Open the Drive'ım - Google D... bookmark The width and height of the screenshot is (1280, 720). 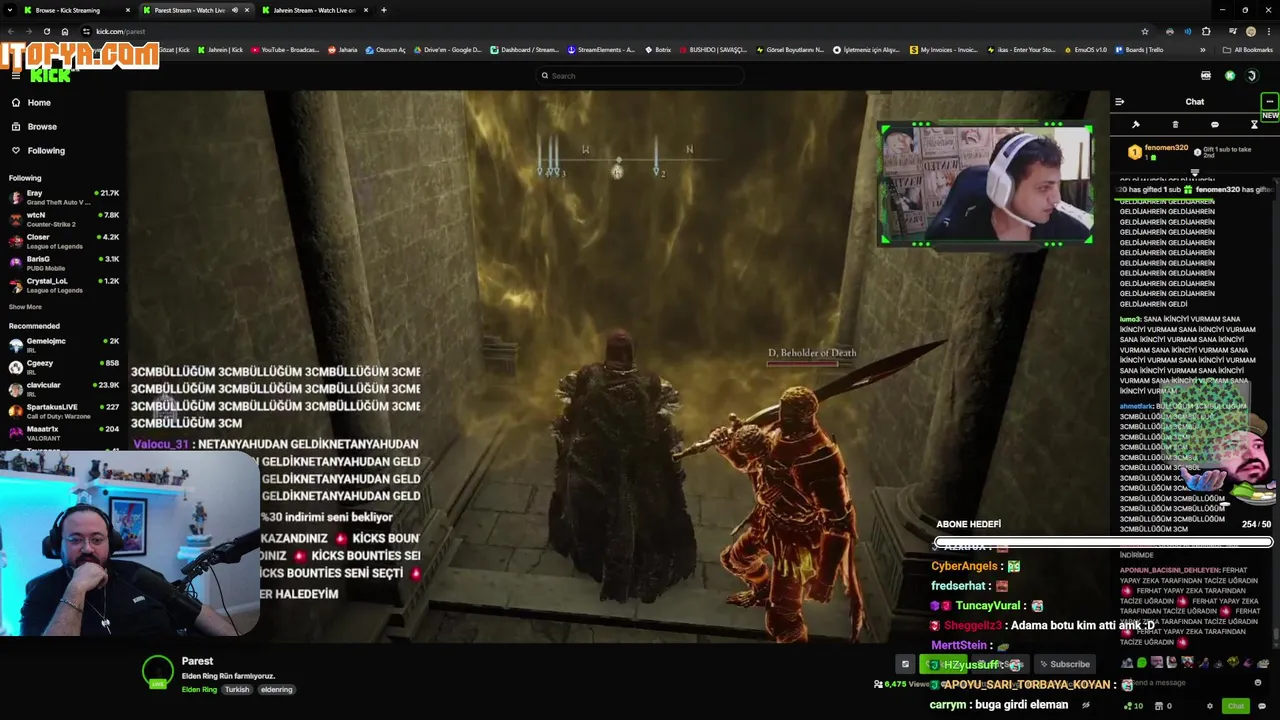point(447,50)
